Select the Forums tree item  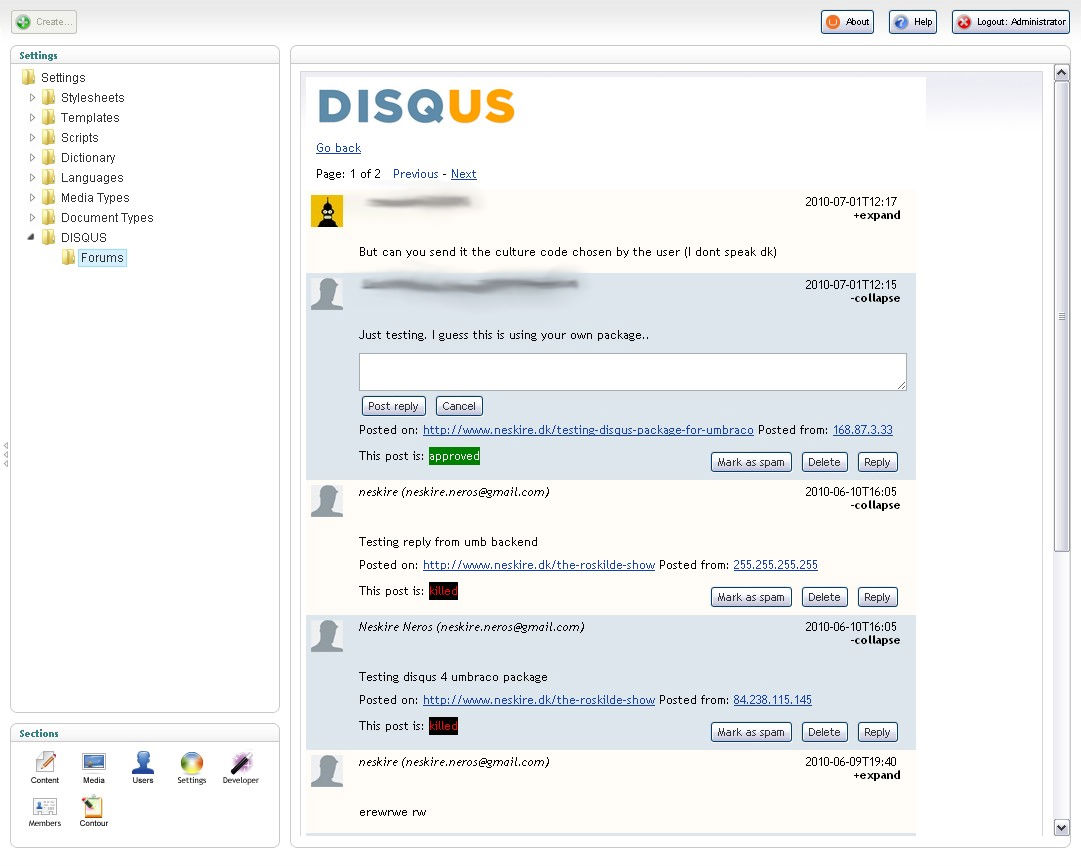pos(102,257)
